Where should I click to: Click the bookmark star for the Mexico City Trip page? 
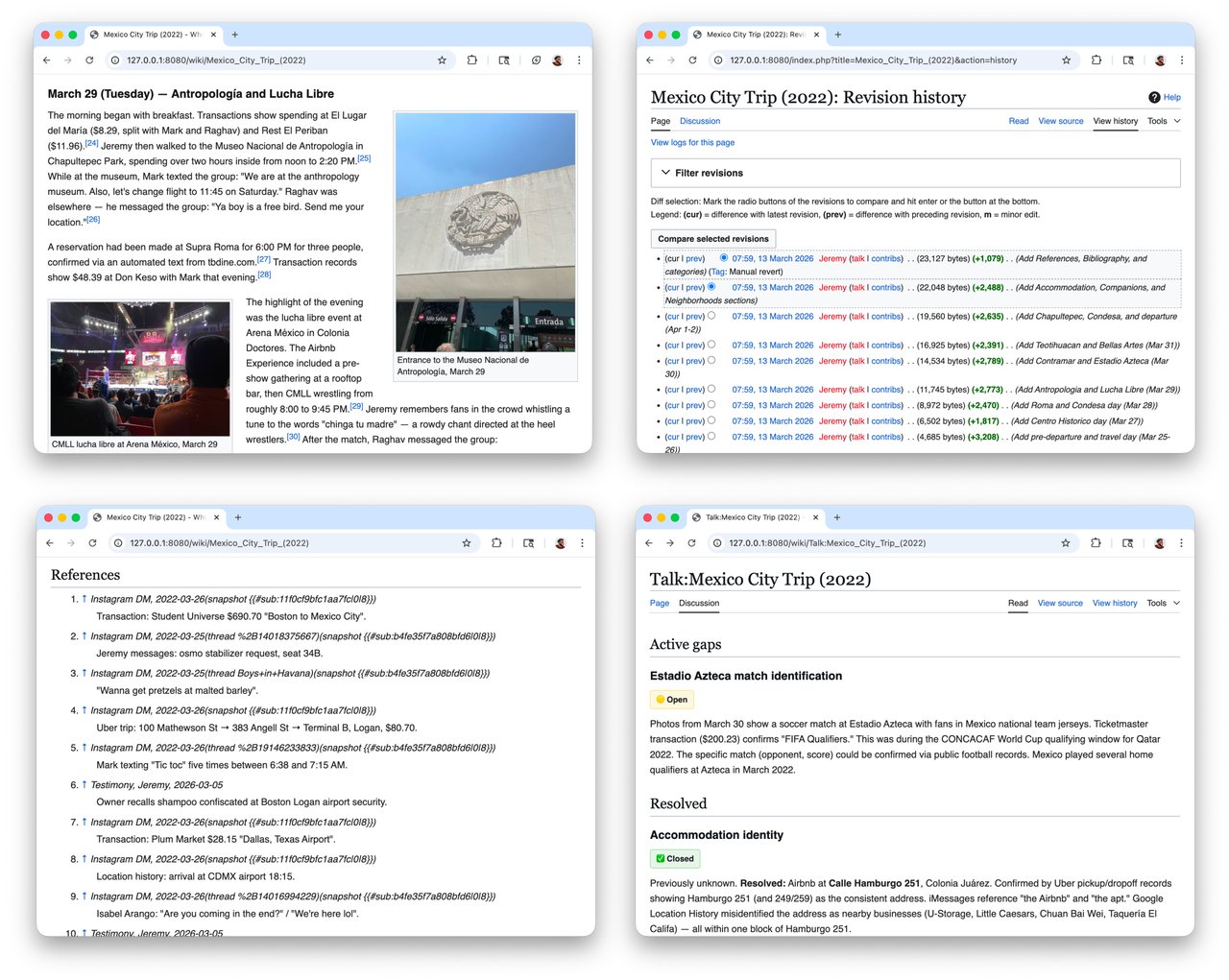(442, 60)
